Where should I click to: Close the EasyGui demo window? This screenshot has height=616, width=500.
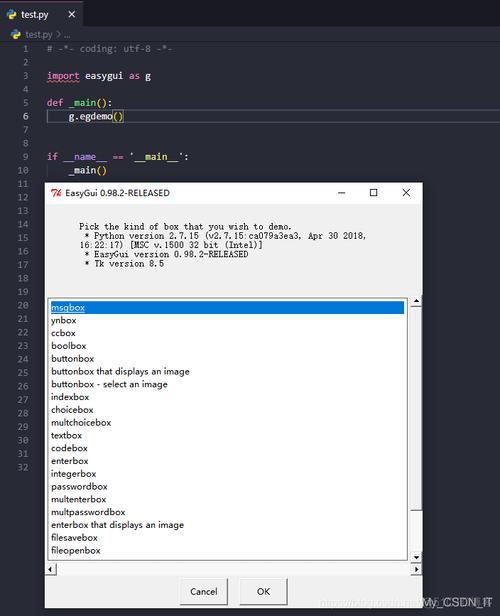tap(406, 192)
